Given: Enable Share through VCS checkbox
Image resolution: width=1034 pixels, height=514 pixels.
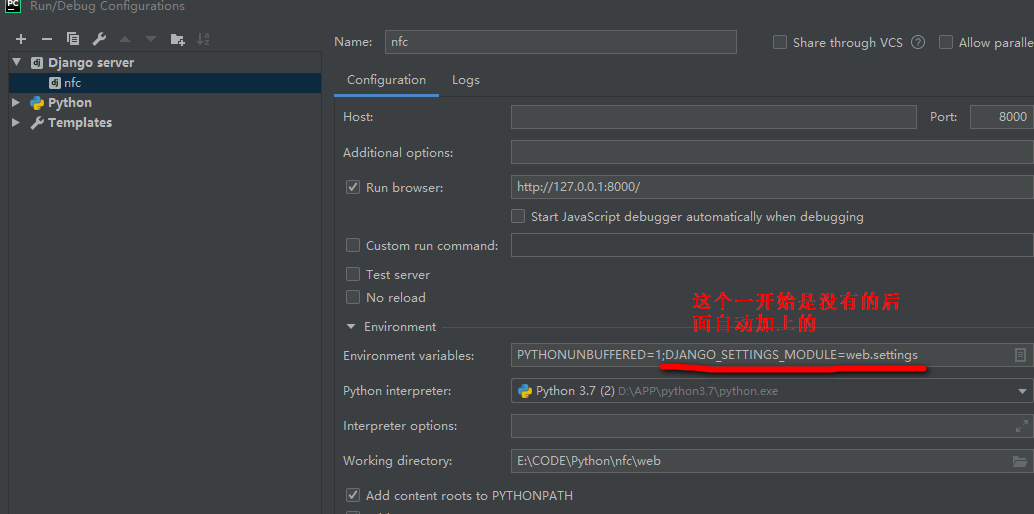Looking at the screenshot, I should (780, 42).
